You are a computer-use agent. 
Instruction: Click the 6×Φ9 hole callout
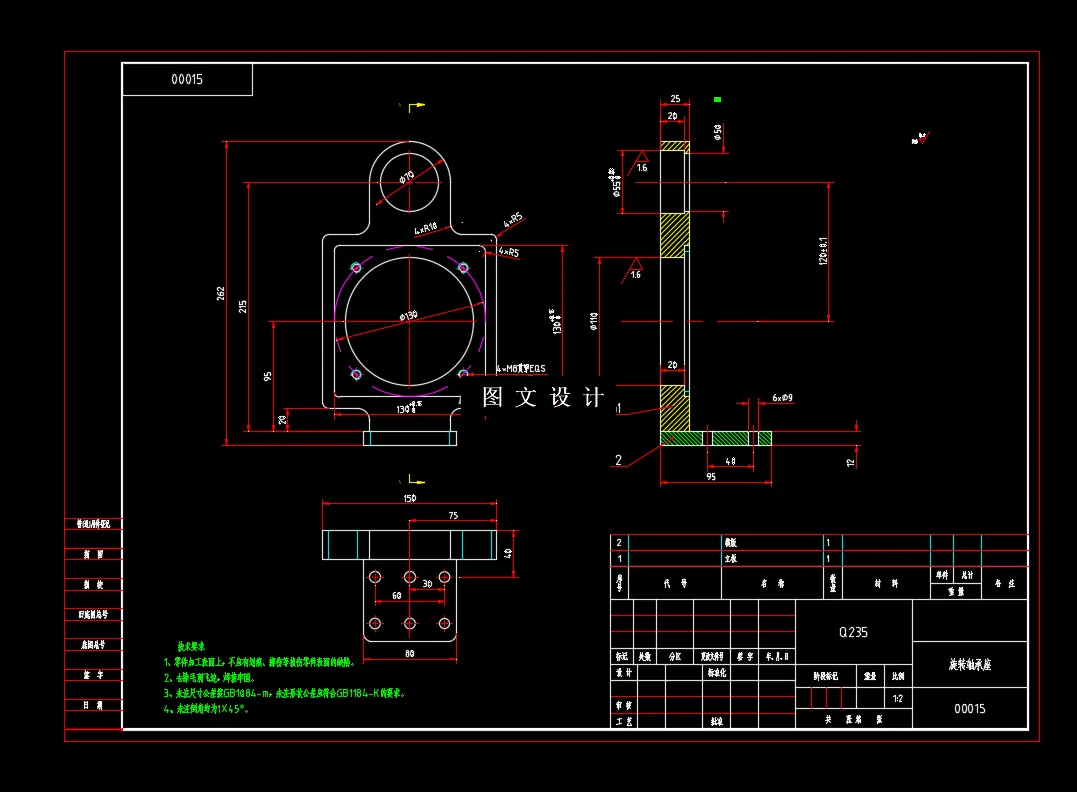782,398
